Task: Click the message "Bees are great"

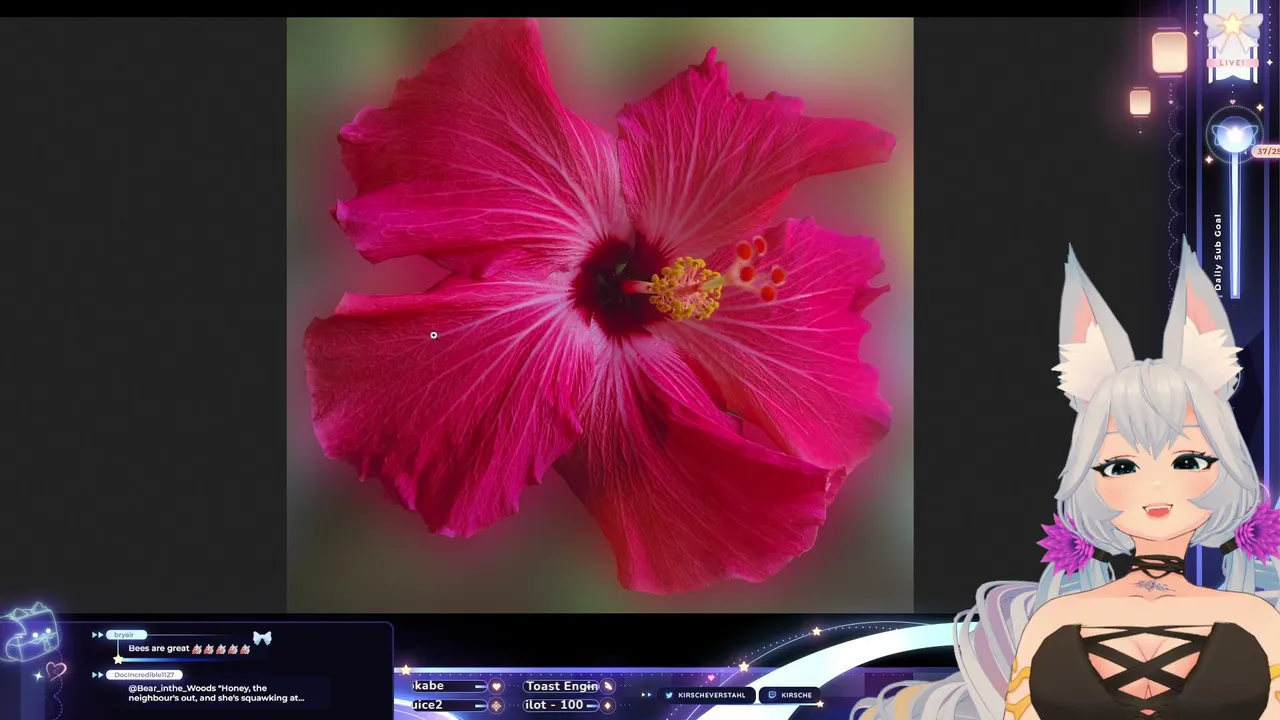Action: tap(158, 649)
